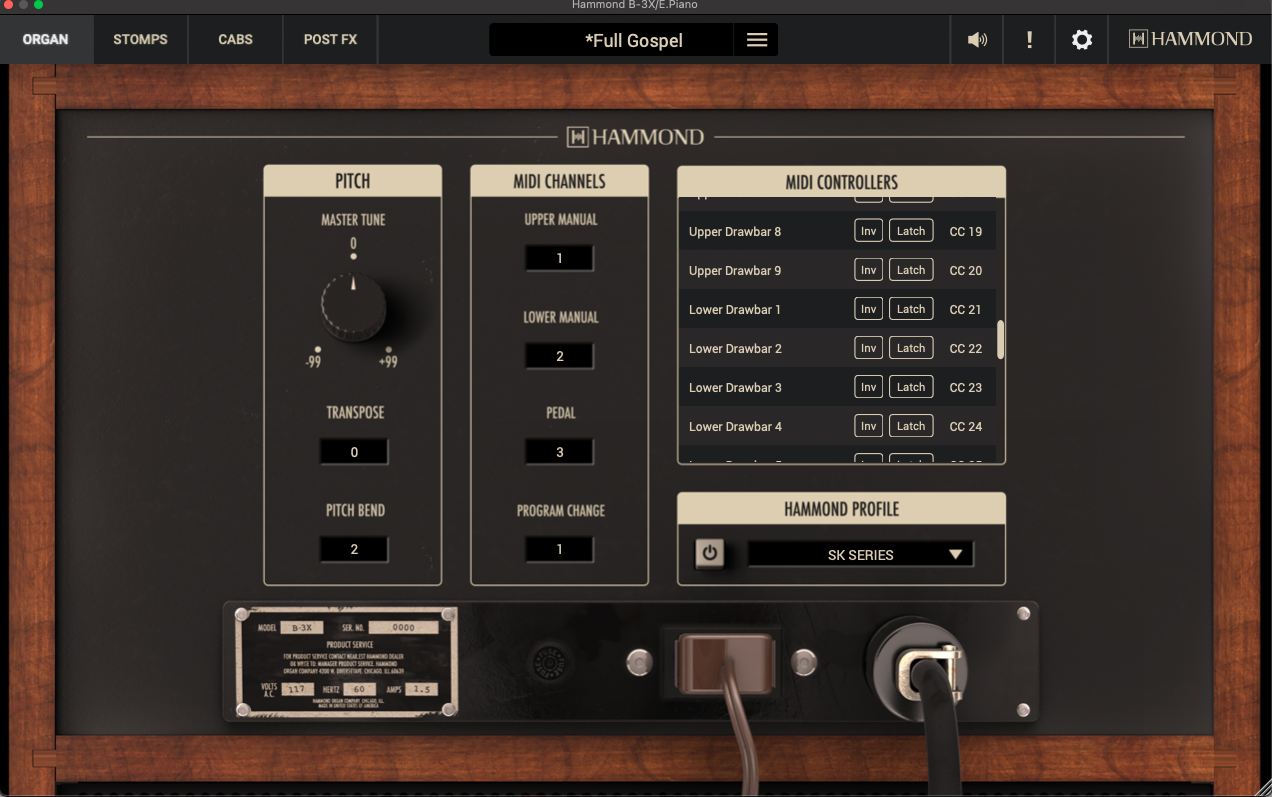1272x797 pixels.
Task: Toggle the Hammond Profile power button
Action: pyautogui.click(x=709, y=553)
